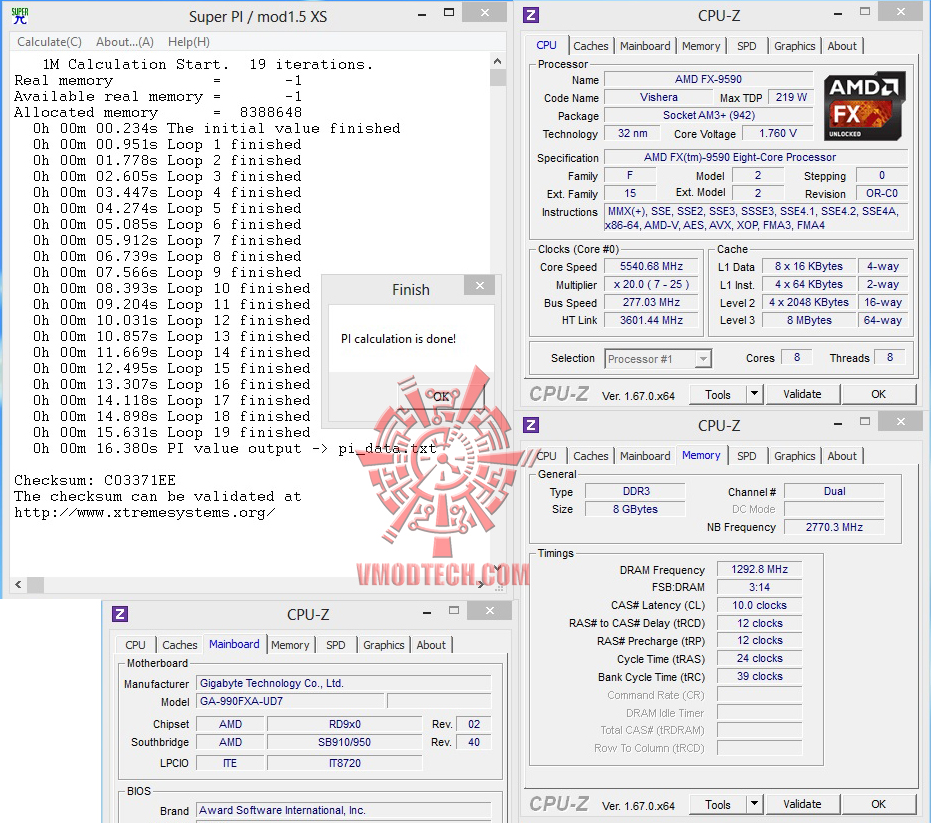Expand Tools dropdown arrow in top CPU-Z window

click(754, 394)
